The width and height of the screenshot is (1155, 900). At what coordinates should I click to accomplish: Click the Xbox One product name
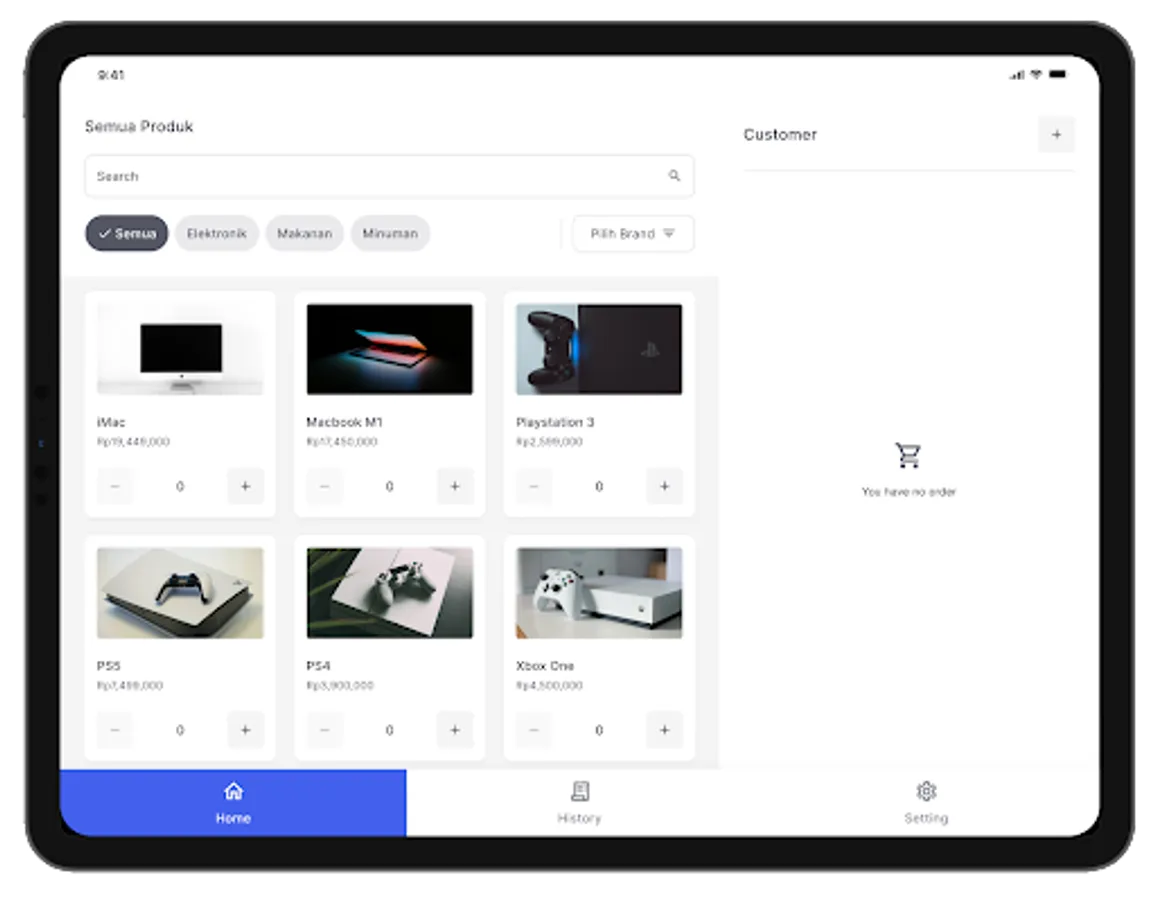pos(545,666)
